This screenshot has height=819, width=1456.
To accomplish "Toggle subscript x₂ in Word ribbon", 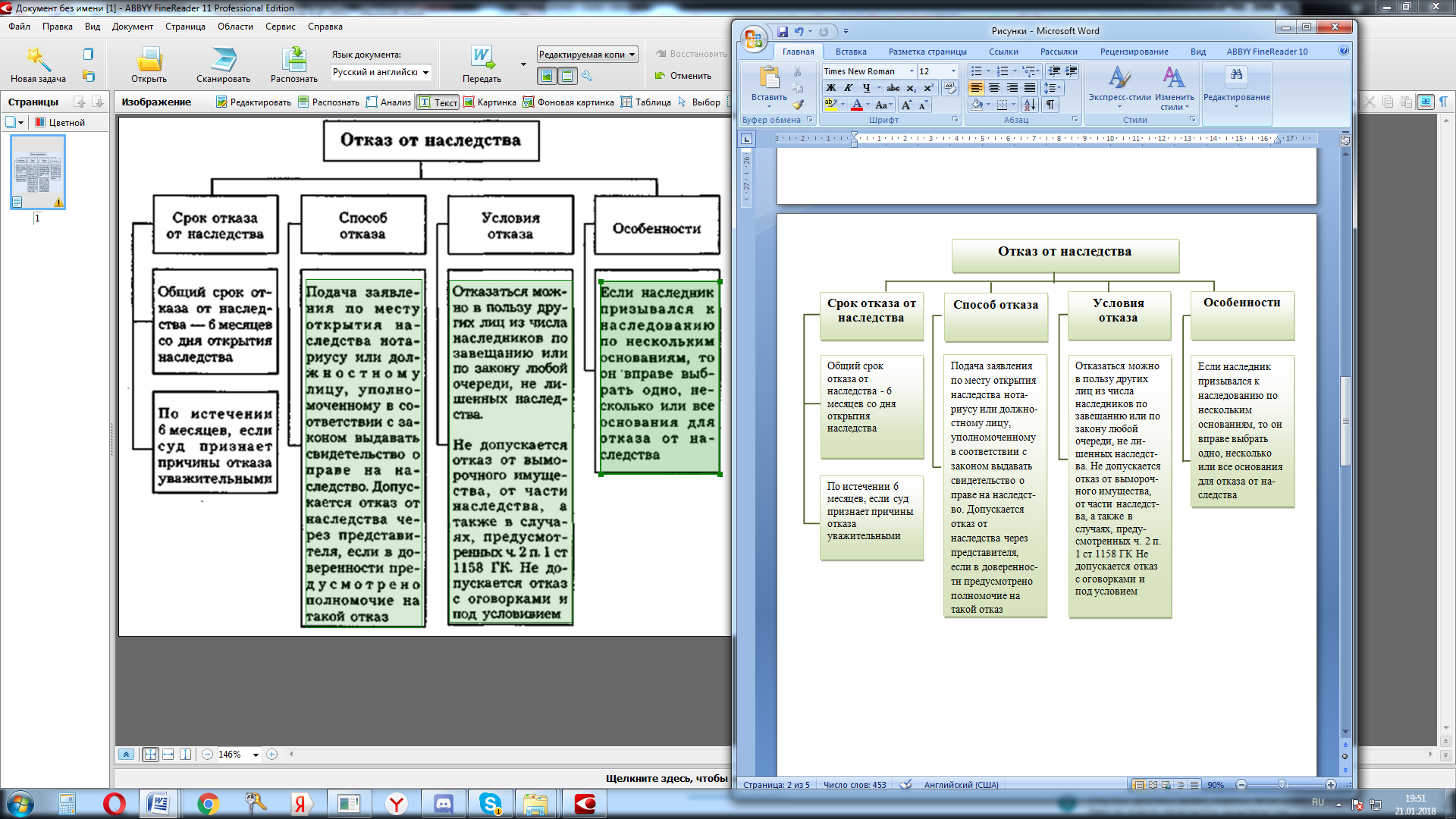I will (x=911, y=88).
